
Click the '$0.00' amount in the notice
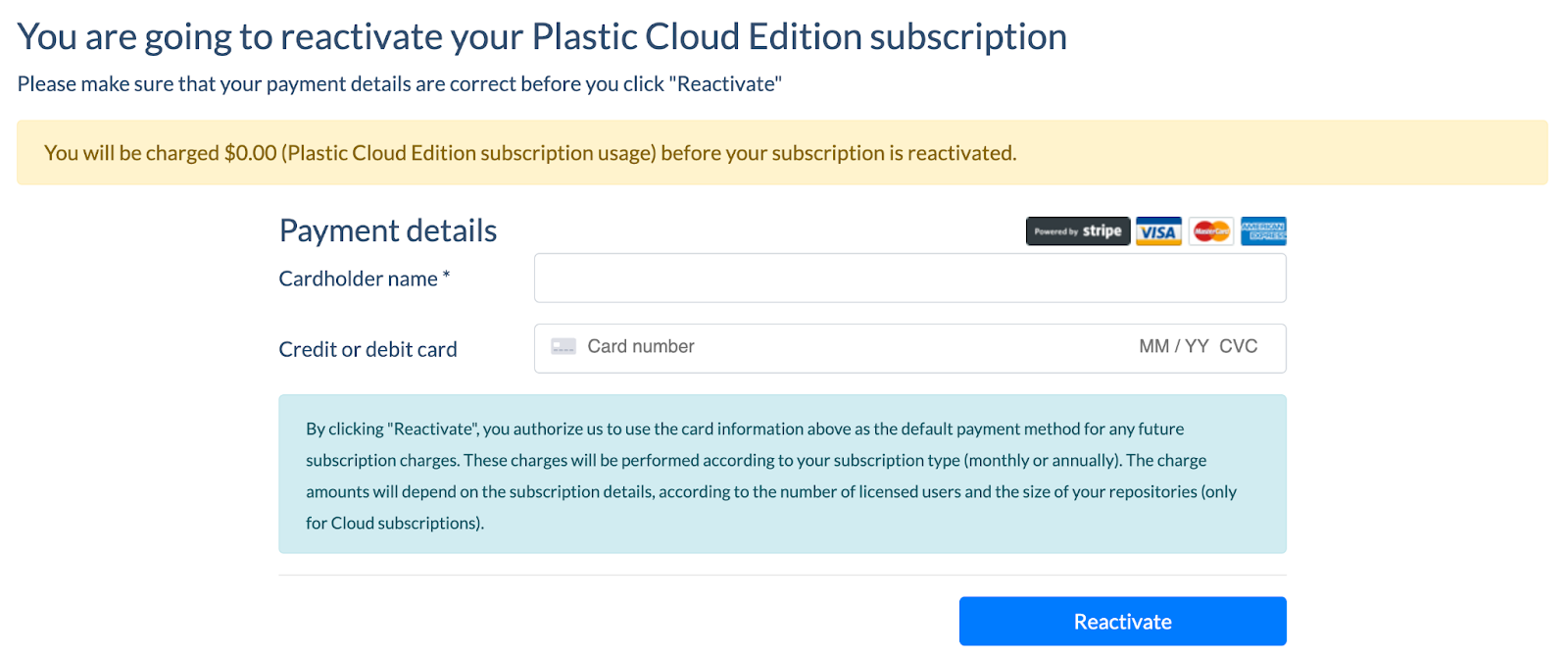point(251,153)
